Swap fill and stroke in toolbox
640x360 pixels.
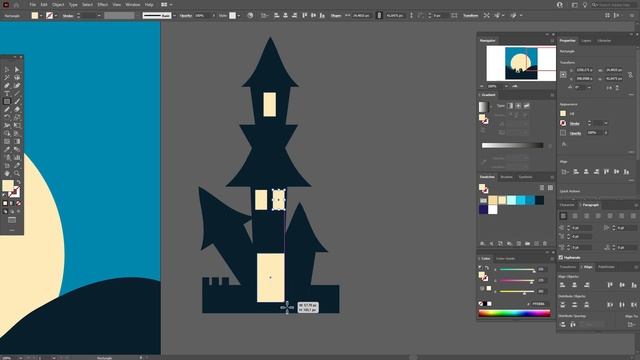tap(18, 182)
